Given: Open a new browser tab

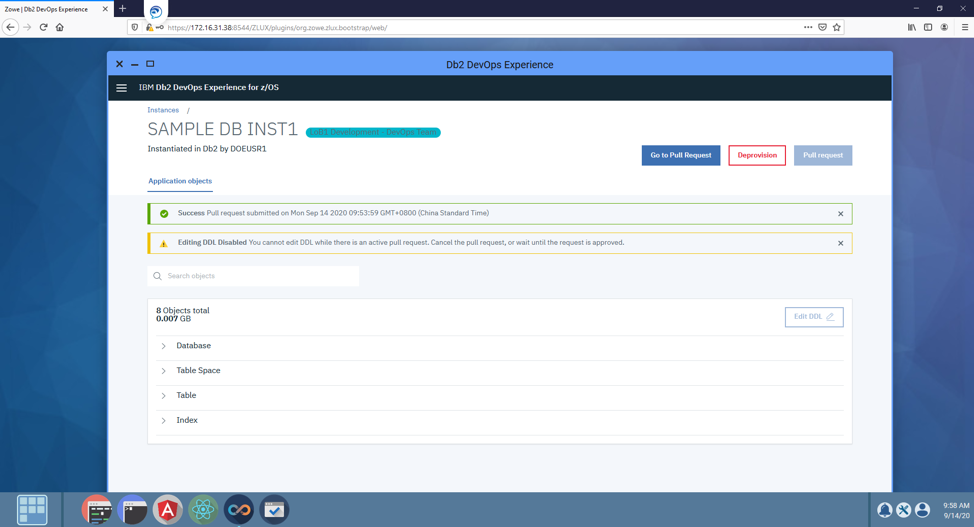Looking at the screenshot, I should point(122,9).
